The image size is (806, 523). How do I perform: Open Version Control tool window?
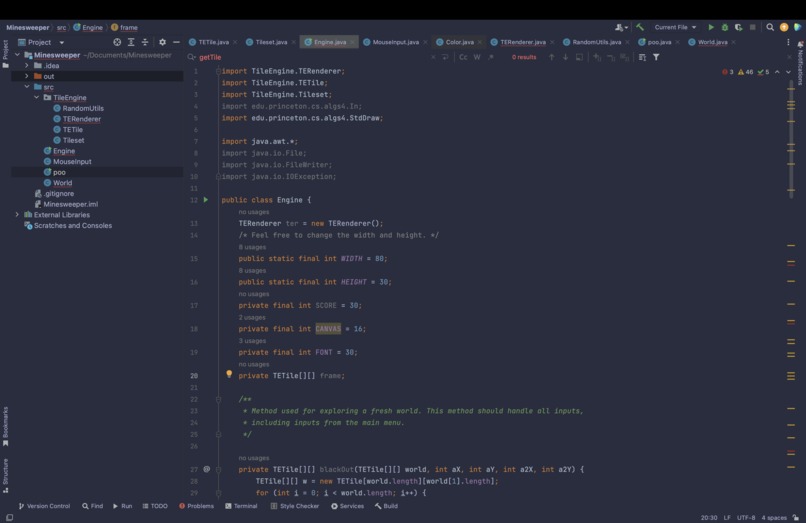tap(44, 506)
